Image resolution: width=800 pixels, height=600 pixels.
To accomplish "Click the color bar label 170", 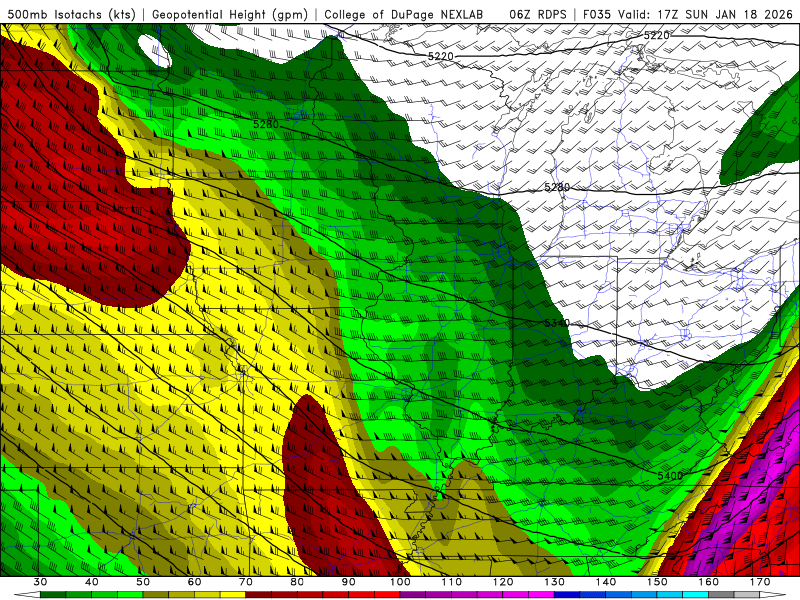I will [760, 582].
